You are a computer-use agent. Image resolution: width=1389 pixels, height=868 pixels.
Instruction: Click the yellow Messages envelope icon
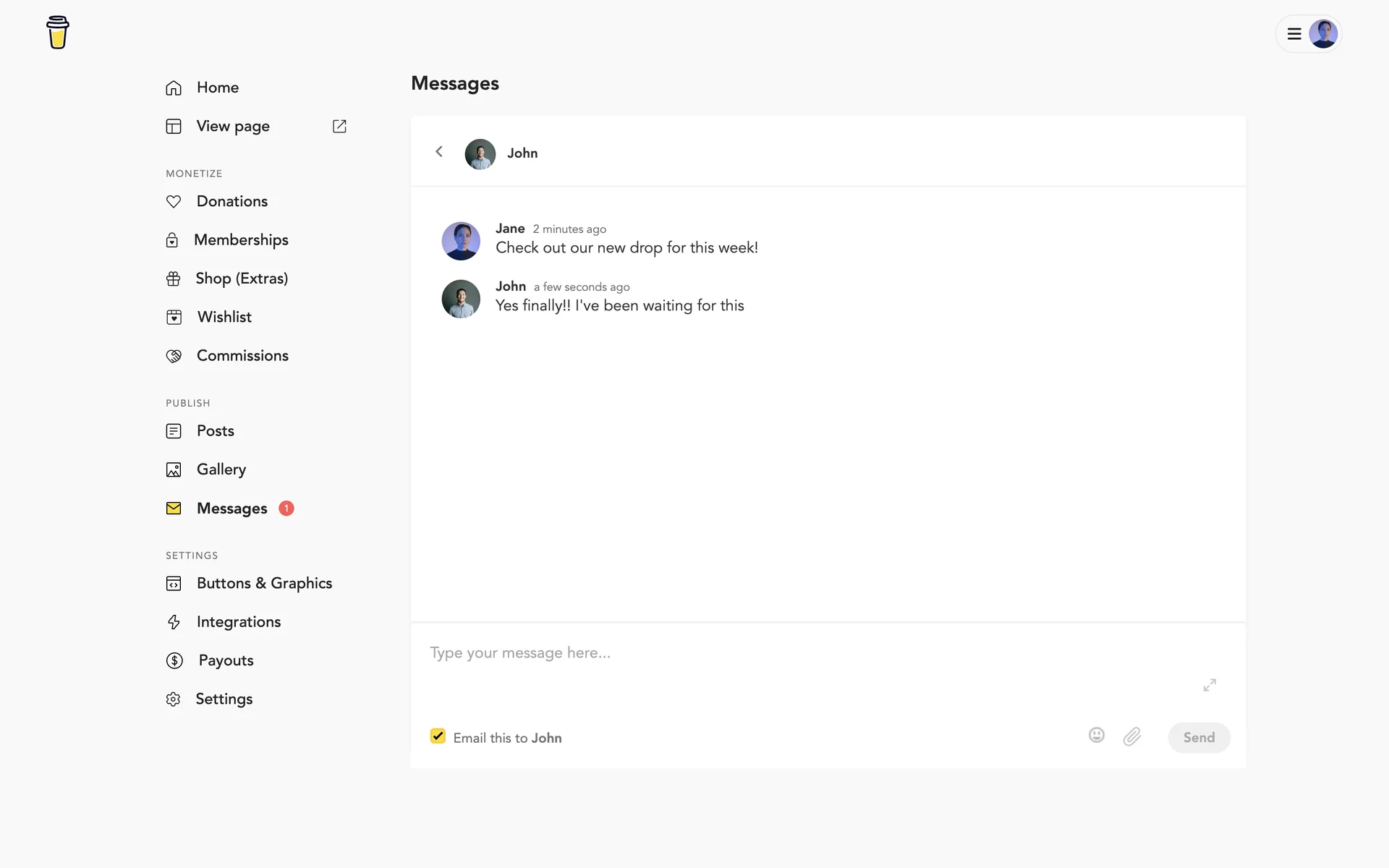(174, 509)
